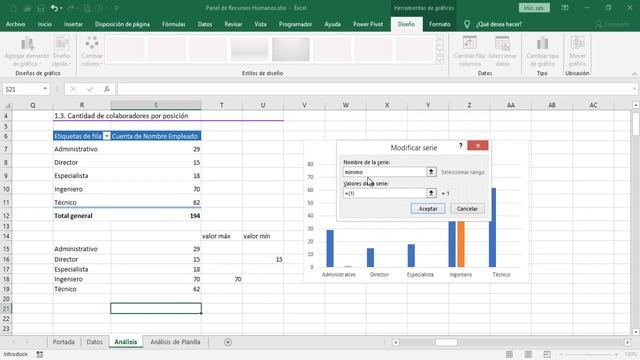Click the lightbulb ¿Qué desea hacer? icon
The width and height of the screenshot is (640, 360).
pos(467,24)
